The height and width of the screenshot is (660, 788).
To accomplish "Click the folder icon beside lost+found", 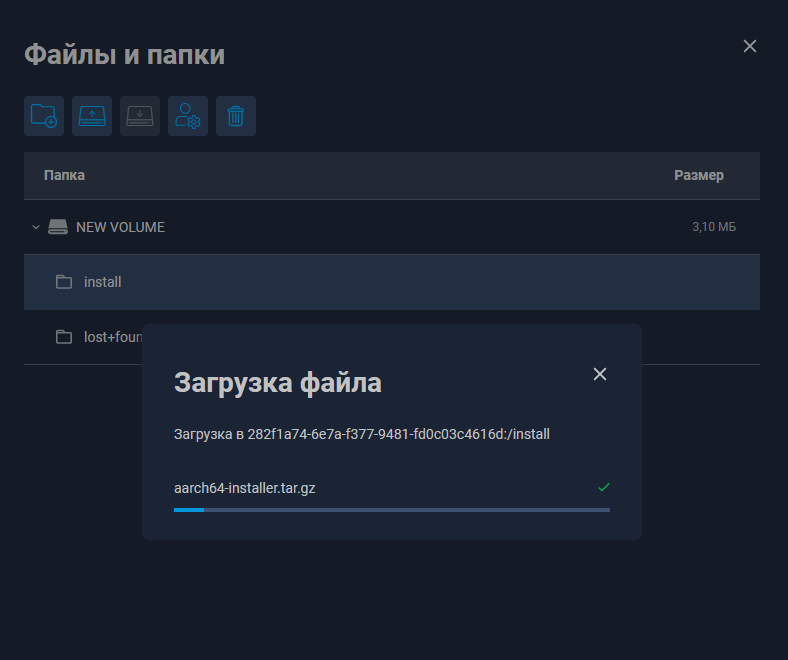I will tap(64, 337).
